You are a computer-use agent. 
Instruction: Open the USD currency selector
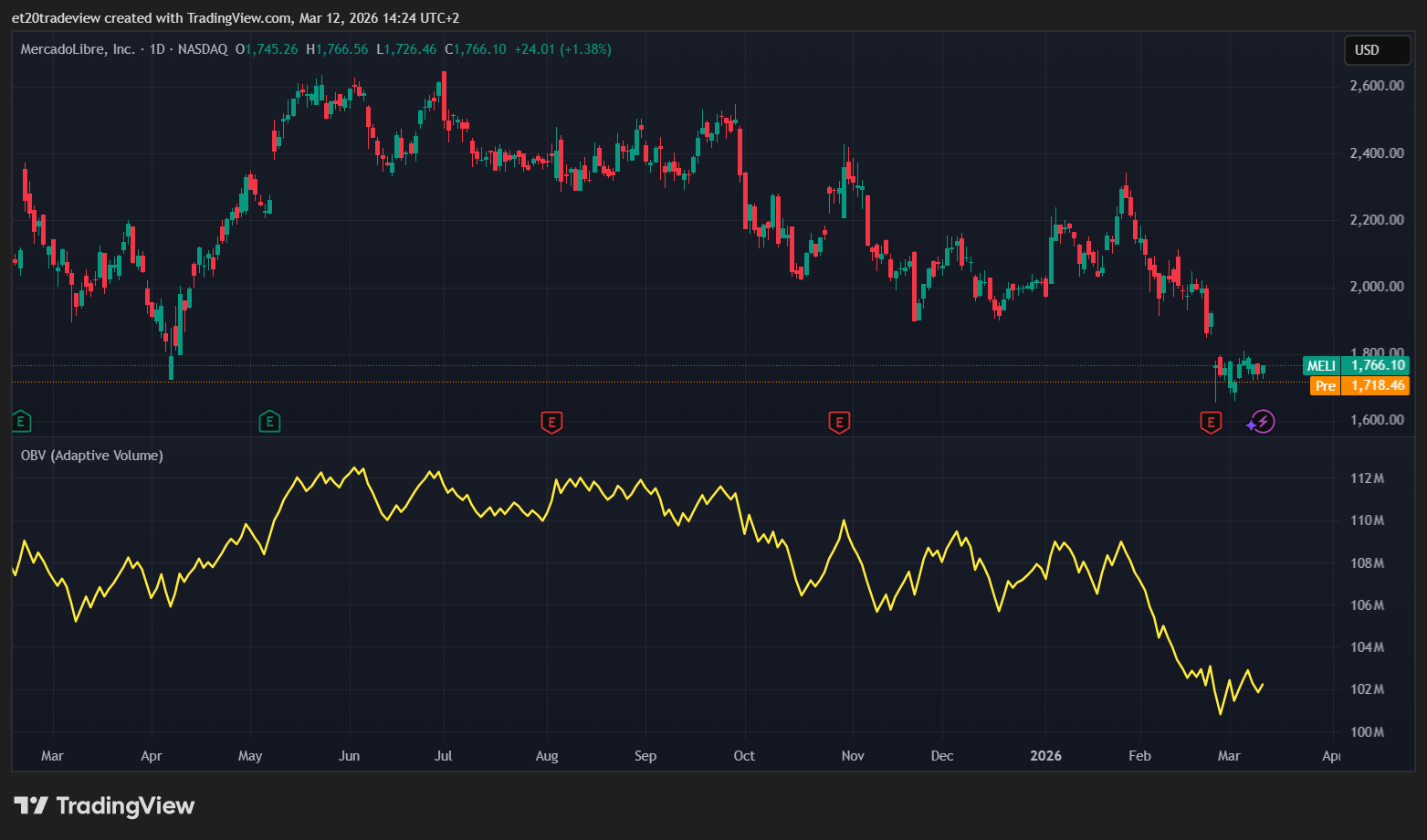[1377, 50]
